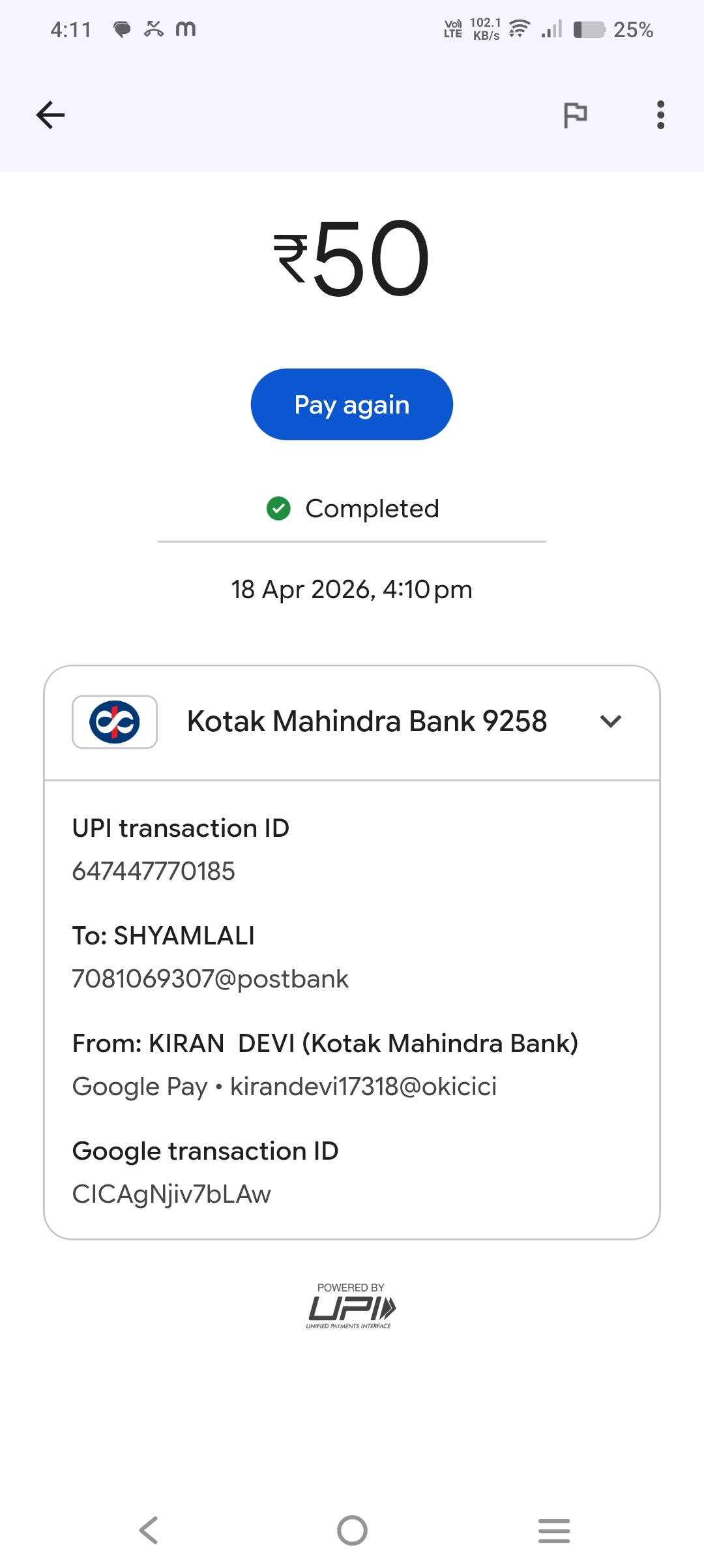Tap the green Completed checkmark icon
Viewport: 704px width, 1568px height.
(x=278, y=509)
